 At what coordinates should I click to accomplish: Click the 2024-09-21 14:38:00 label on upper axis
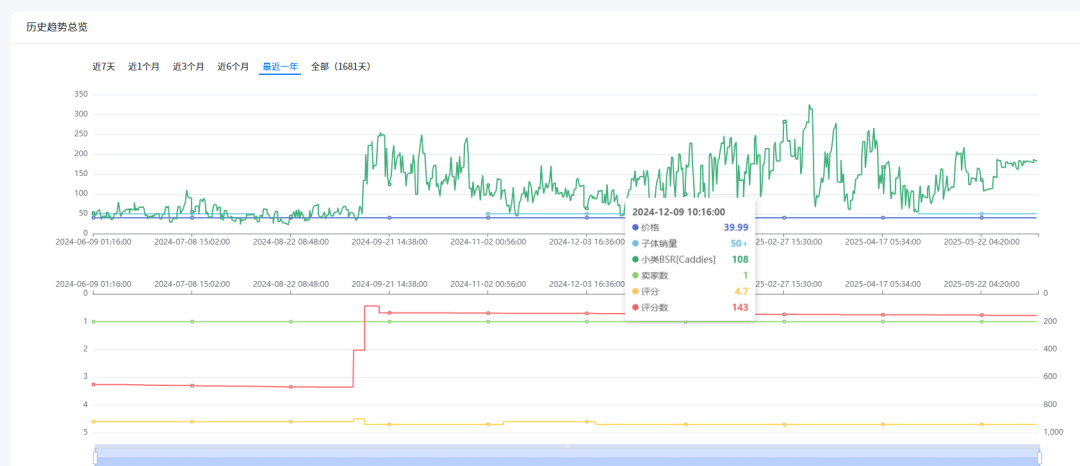pyautogui.click(x=389, y=241)
